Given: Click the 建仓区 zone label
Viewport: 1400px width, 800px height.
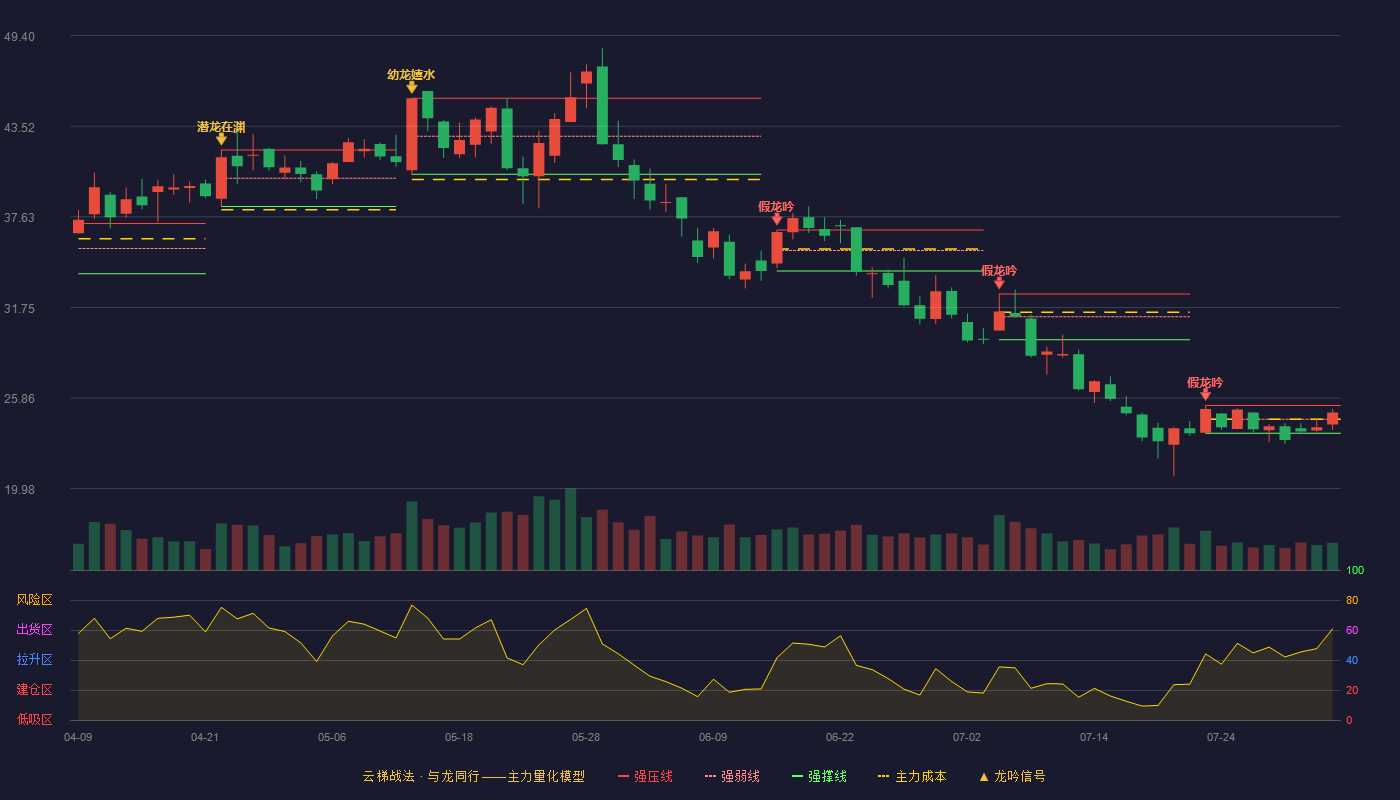Looking at the screenshot, I should (x=34, y=690).
